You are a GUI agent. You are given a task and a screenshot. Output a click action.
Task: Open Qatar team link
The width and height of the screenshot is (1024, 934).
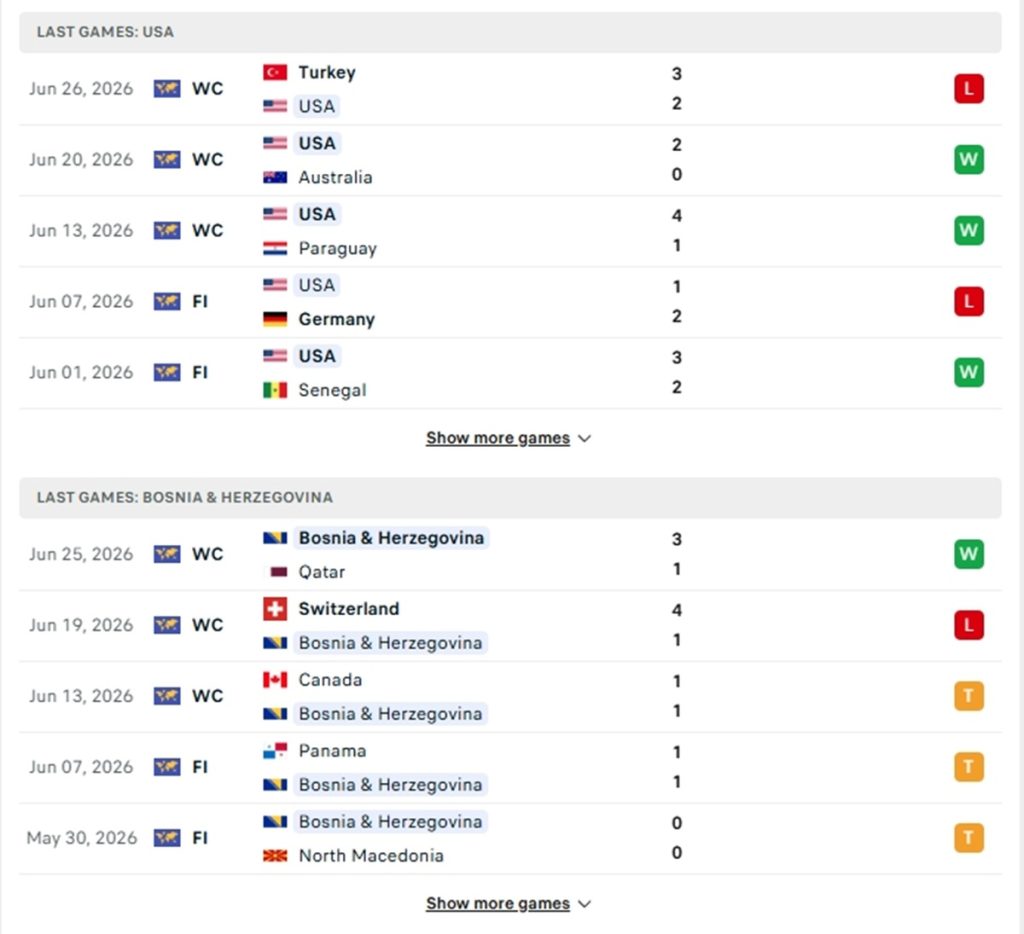tap(321, 572)
